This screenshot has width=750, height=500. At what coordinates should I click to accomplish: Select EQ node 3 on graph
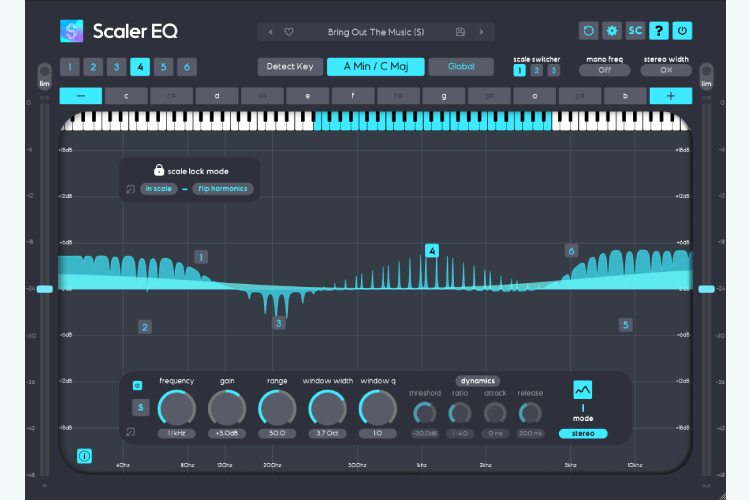[x=279, y=323]
